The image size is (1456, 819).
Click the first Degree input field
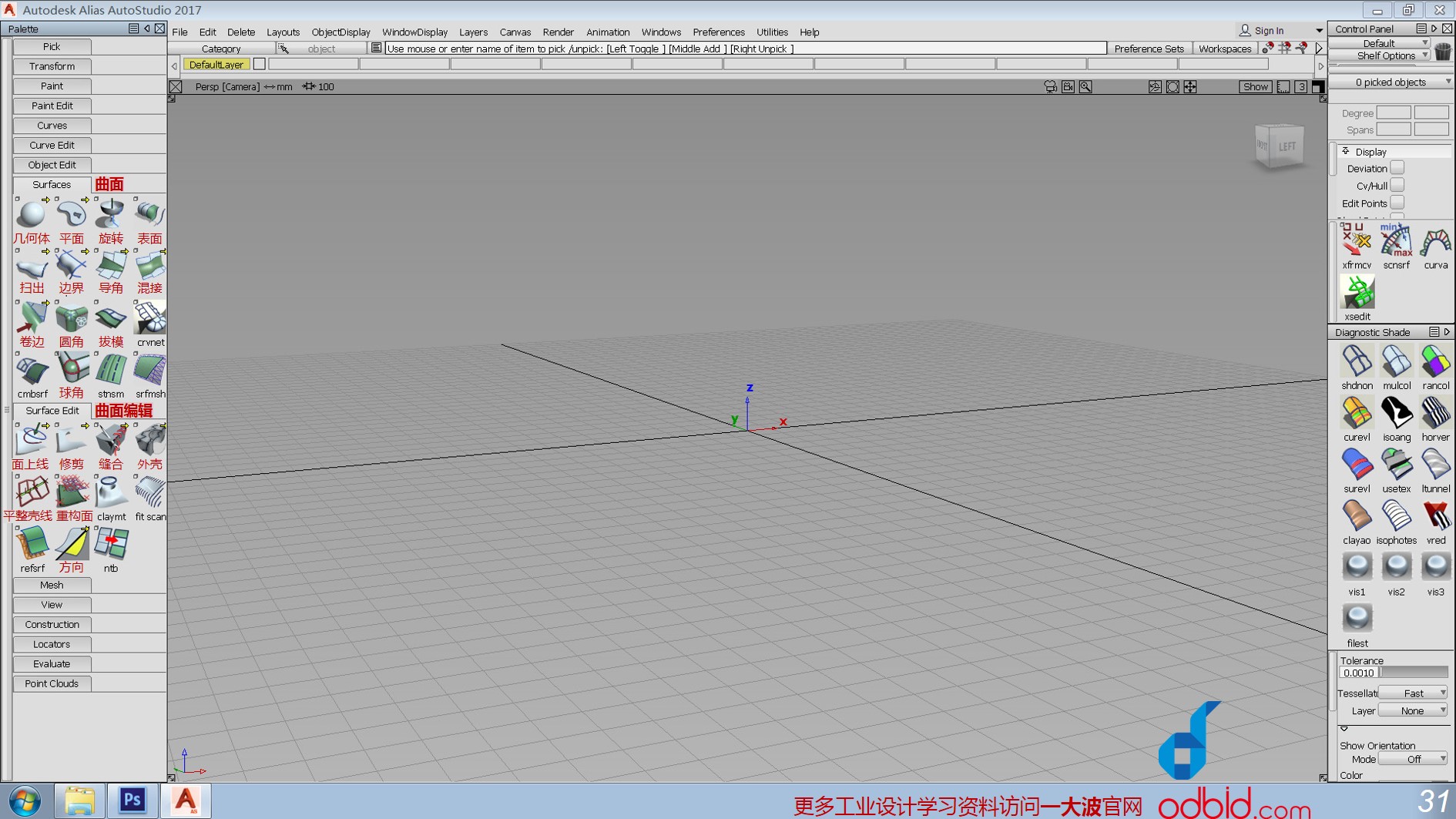point(1393,113)
